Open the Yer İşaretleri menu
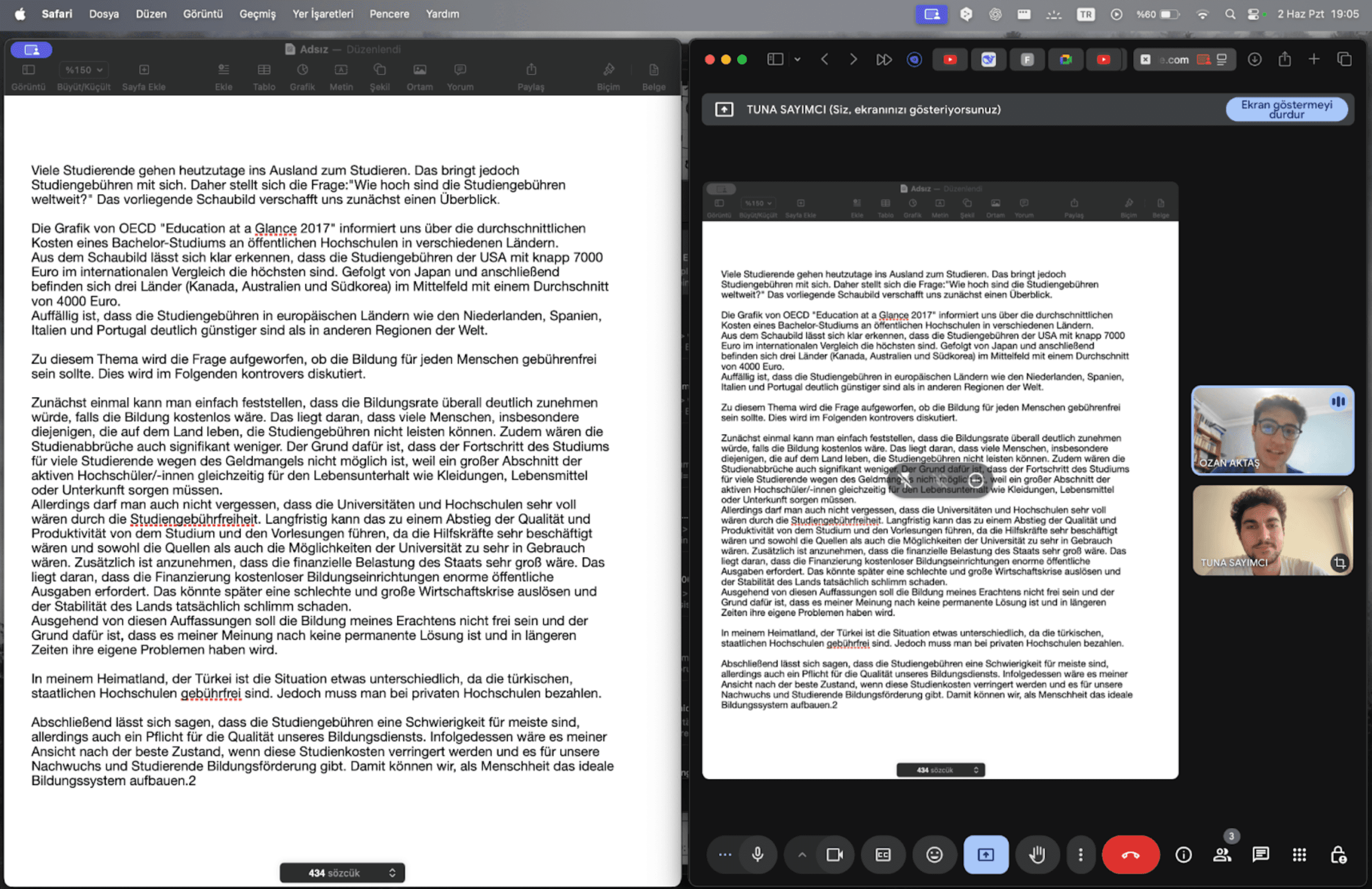This screenshot has width=1372, height=889. (322, 14)
